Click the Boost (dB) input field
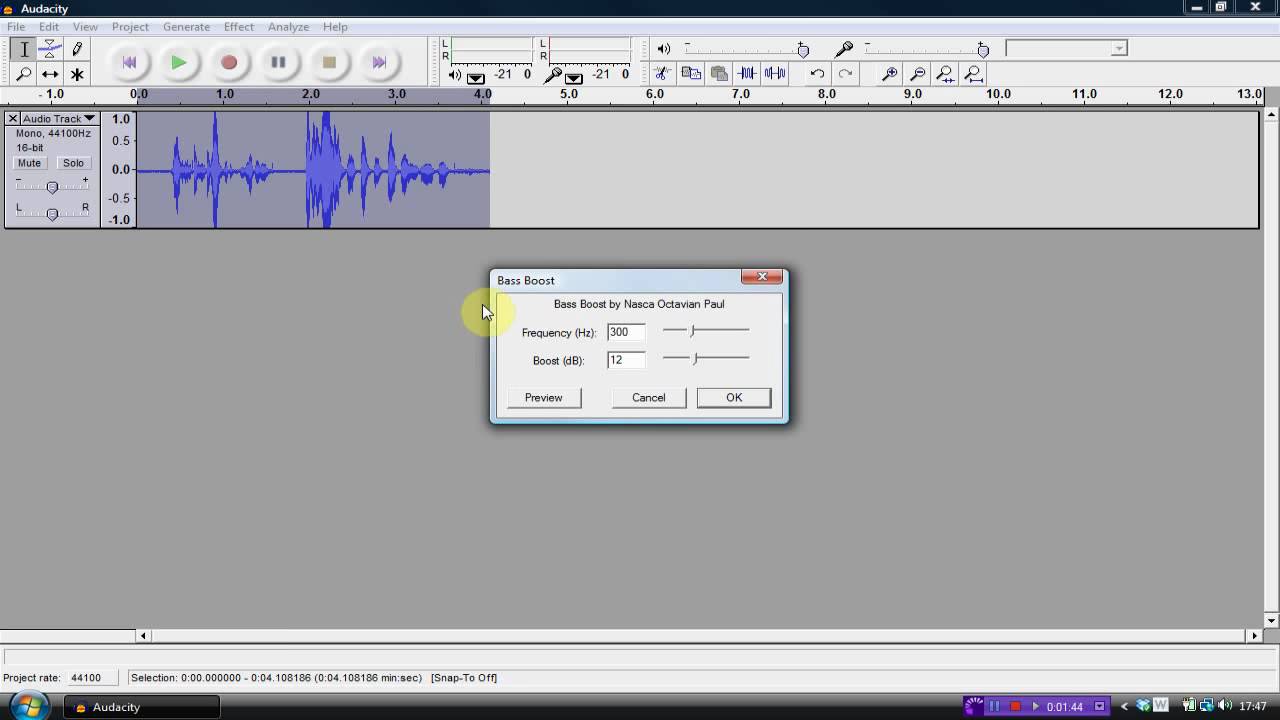 click(626, 360)
